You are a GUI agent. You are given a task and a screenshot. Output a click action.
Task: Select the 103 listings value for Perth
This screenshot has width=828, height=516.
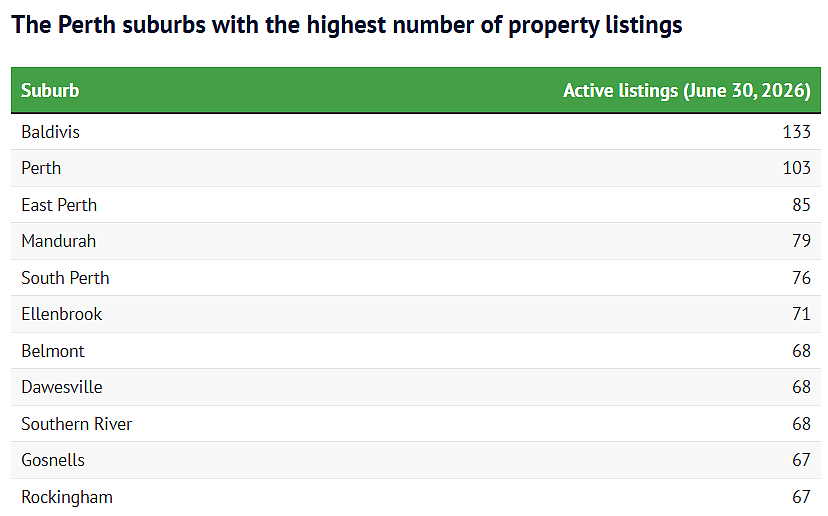click(796, 168)
